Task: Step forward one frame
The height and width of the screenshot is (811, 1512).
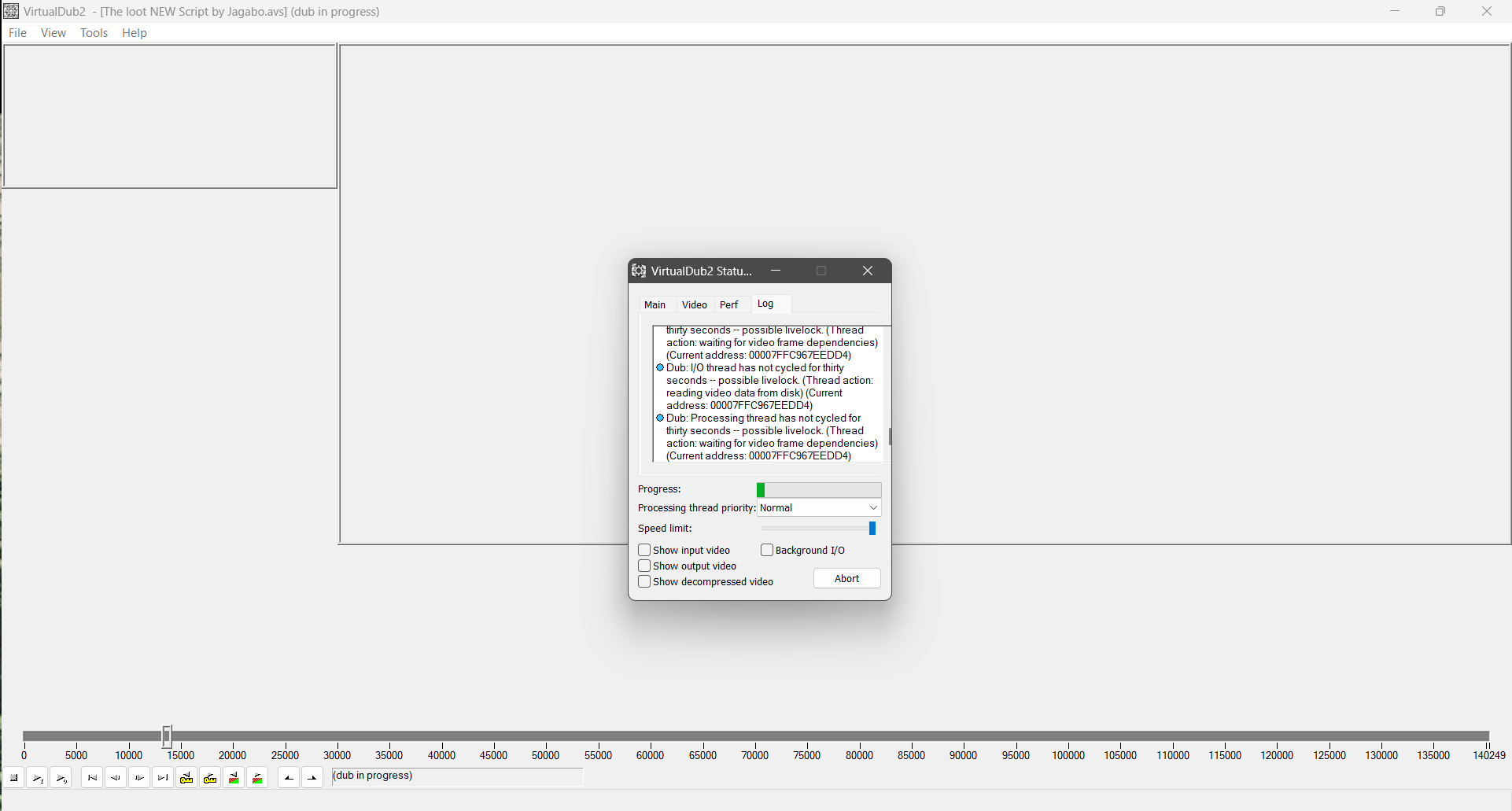Action: coord(139,778)
